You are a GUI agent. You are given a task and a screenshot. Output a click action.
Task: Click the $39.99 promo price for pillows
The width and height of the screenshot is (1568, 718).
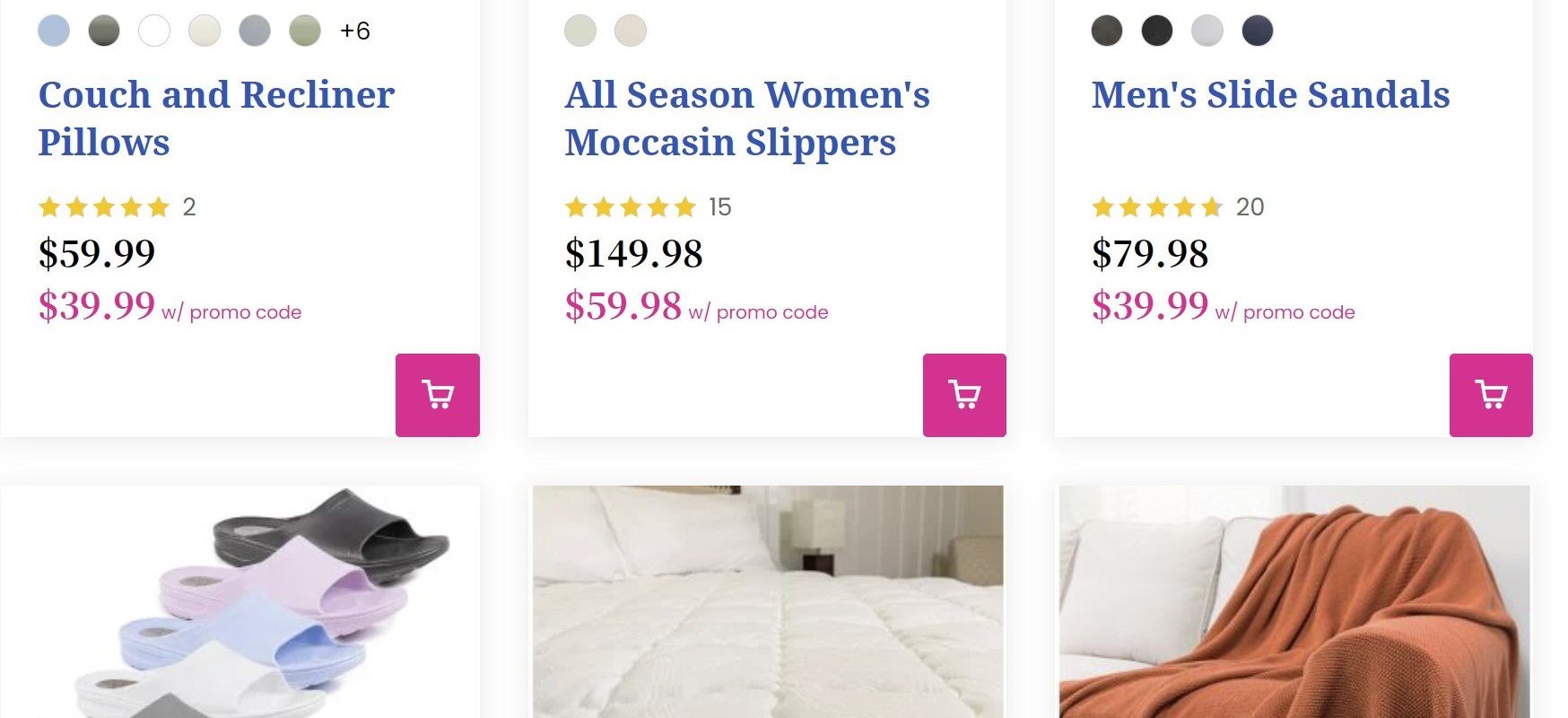tap(97, 306)
